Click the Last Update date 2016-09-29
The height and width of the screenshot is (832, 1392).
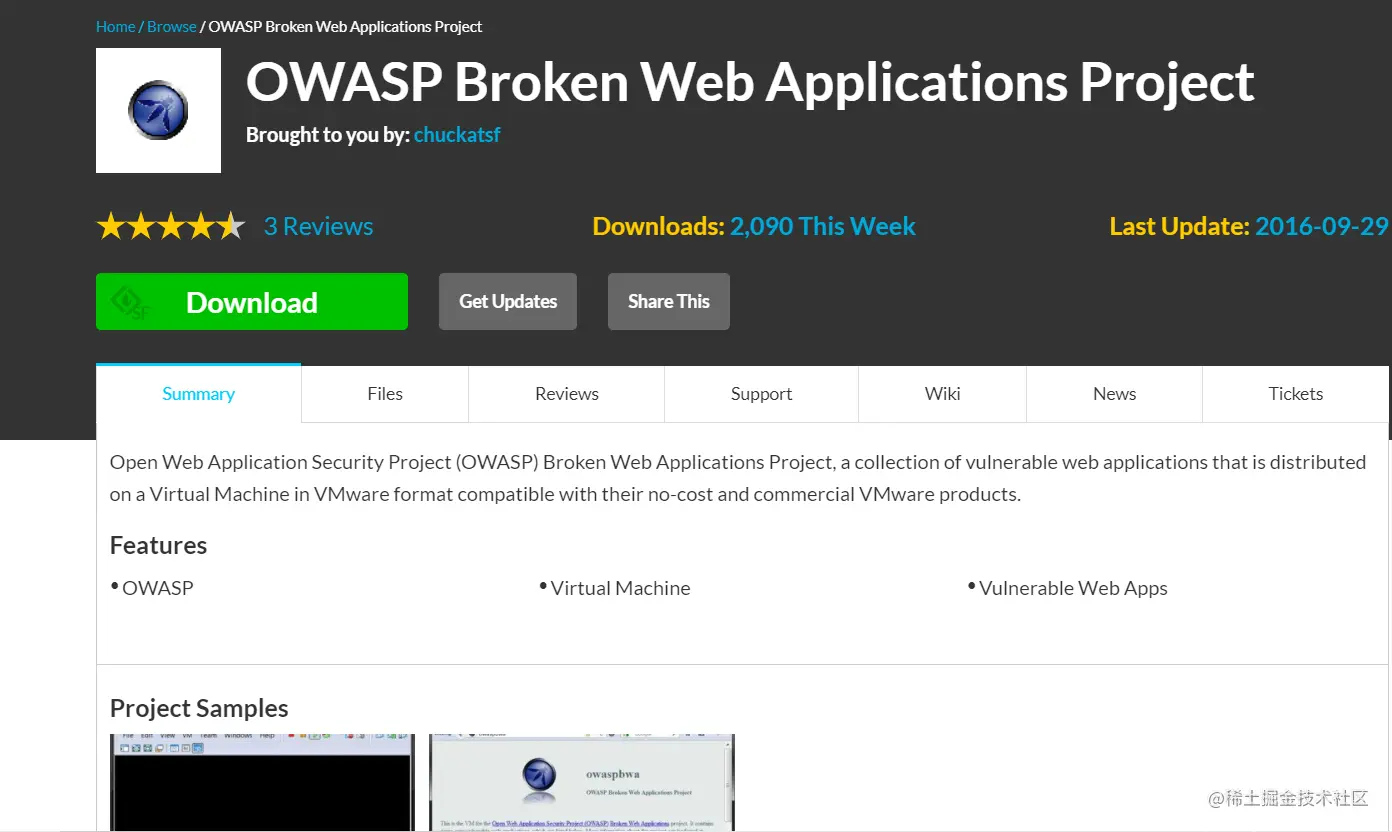(x=1322, y=226)
